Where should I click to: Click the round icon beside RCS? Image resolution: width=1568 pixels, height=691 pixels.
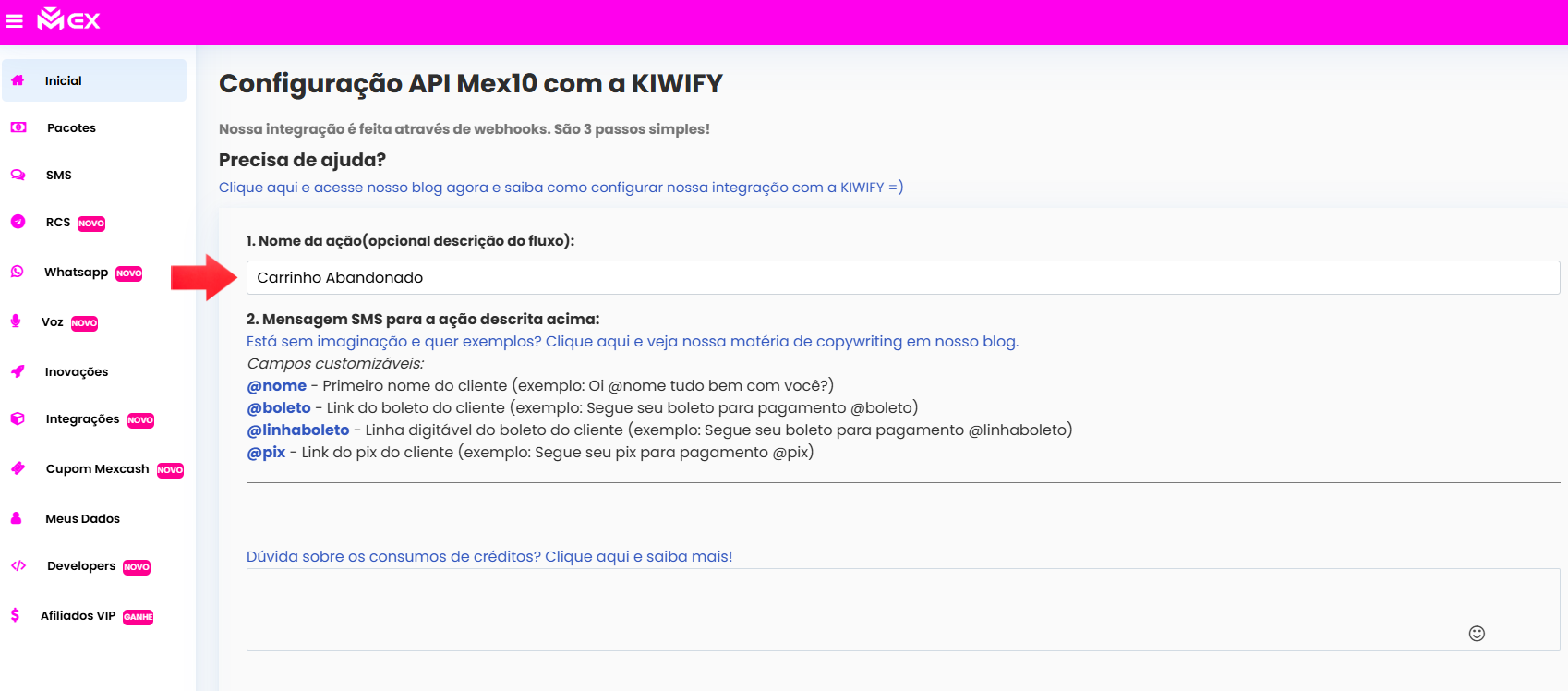point(18,222)
